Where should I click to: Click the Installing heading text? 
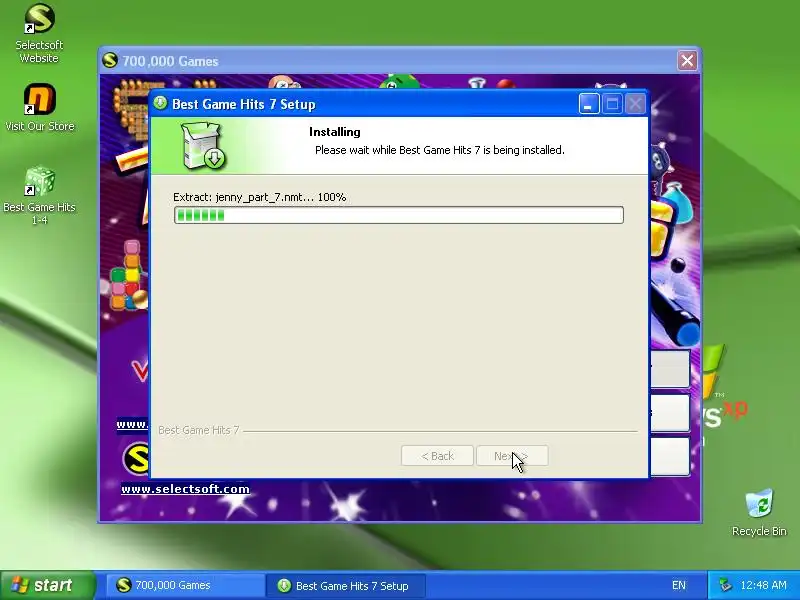tap(335, 132)
